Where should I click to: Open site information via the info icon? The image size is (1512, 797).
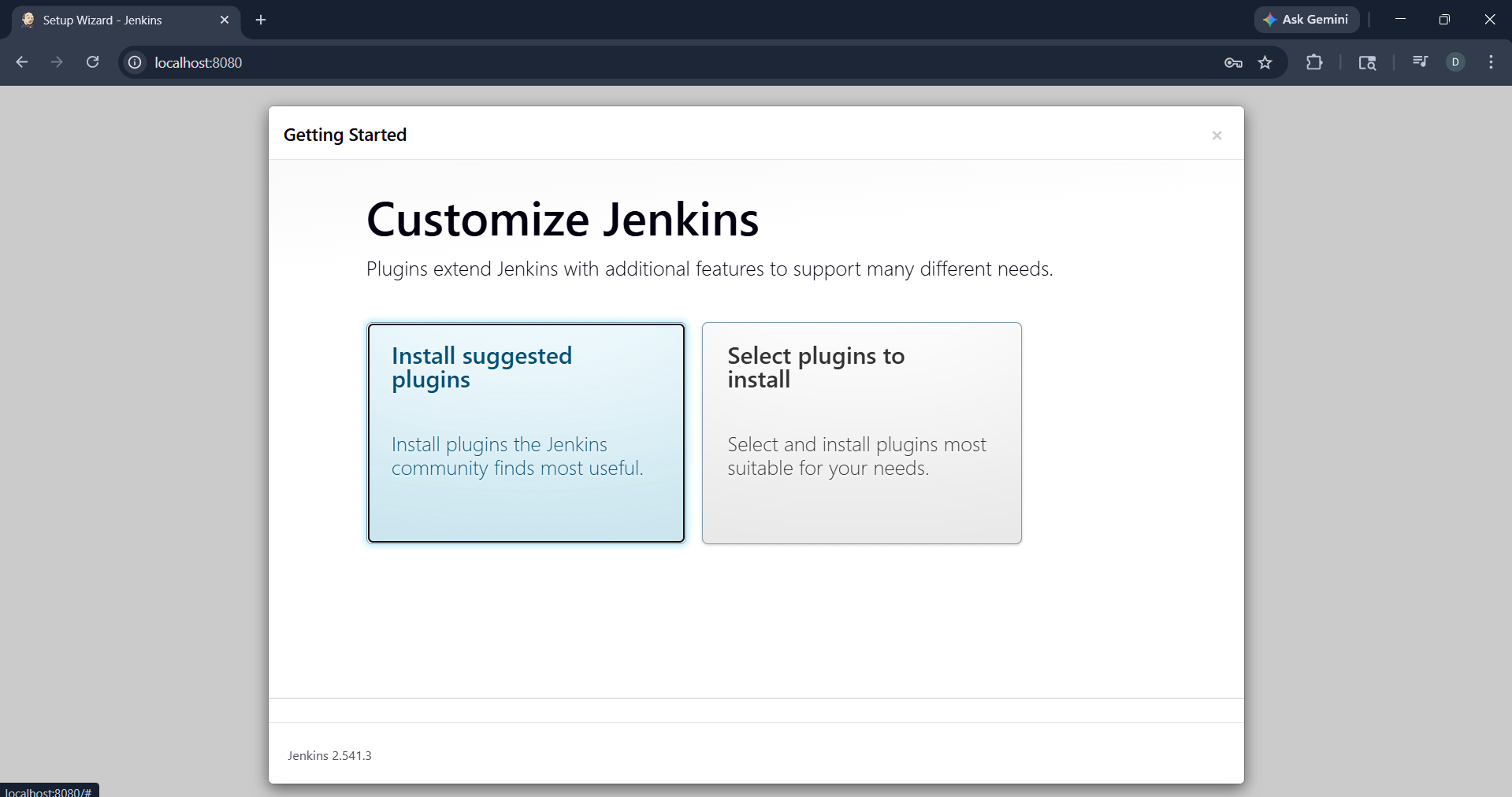(134, 62)
